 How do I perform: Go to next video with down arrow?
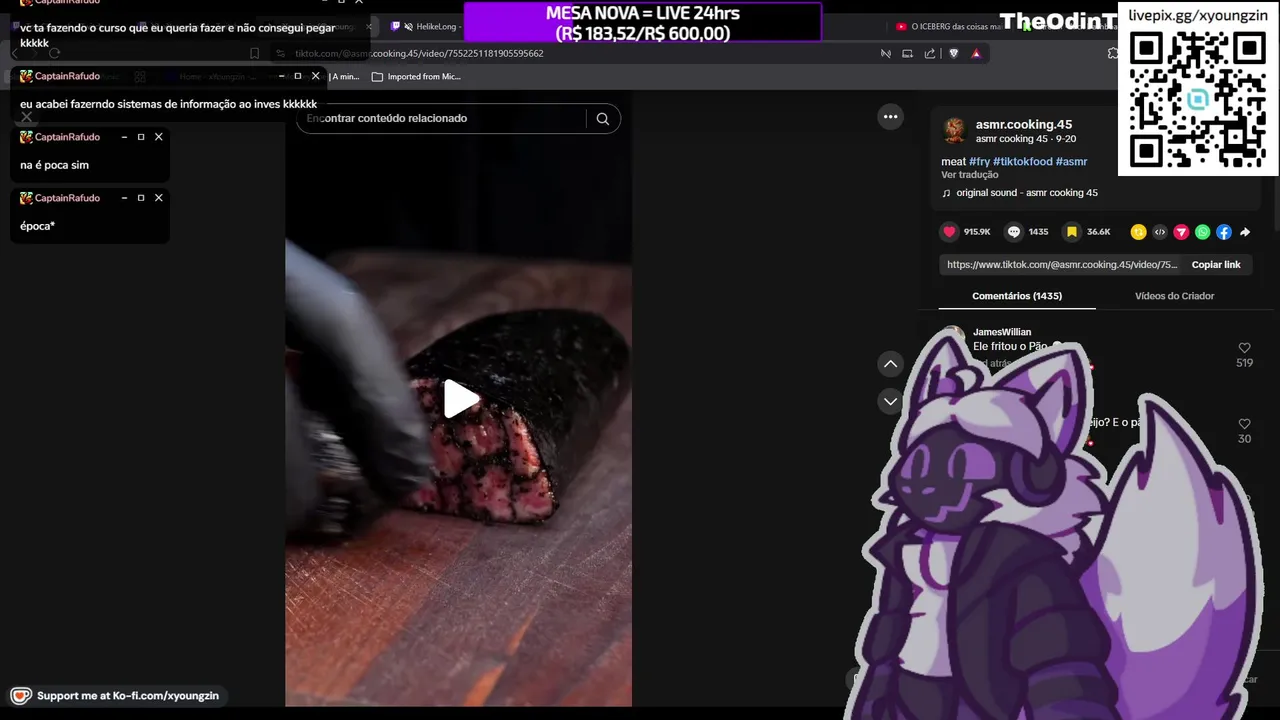(x=890, y=401)
